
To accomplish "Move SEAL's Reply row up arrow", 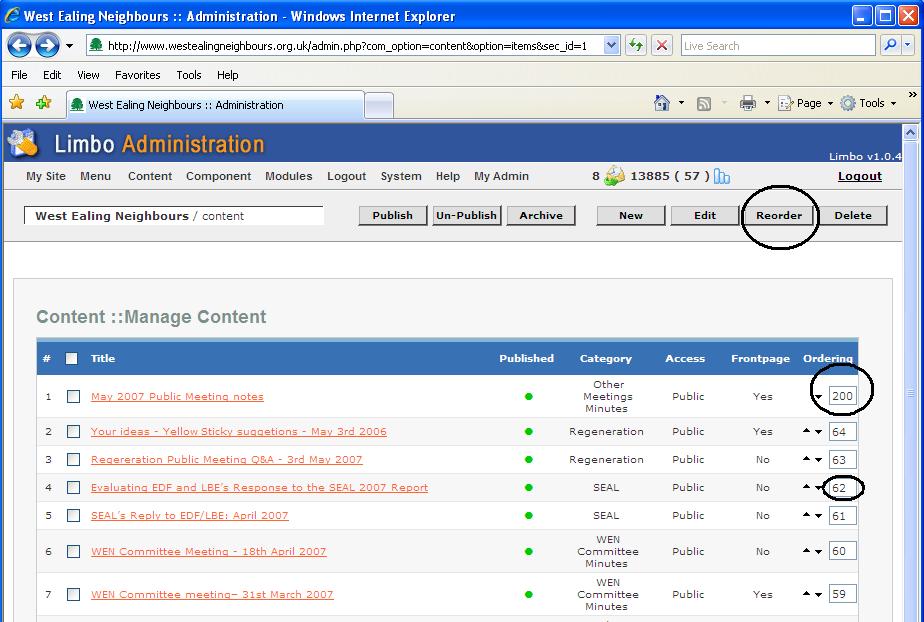I will tap(806, 514).
